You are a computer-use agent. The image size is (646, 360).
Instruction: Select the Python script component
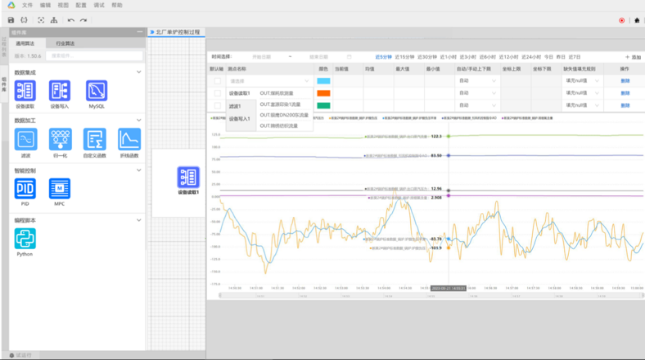[x=25, y=238]
